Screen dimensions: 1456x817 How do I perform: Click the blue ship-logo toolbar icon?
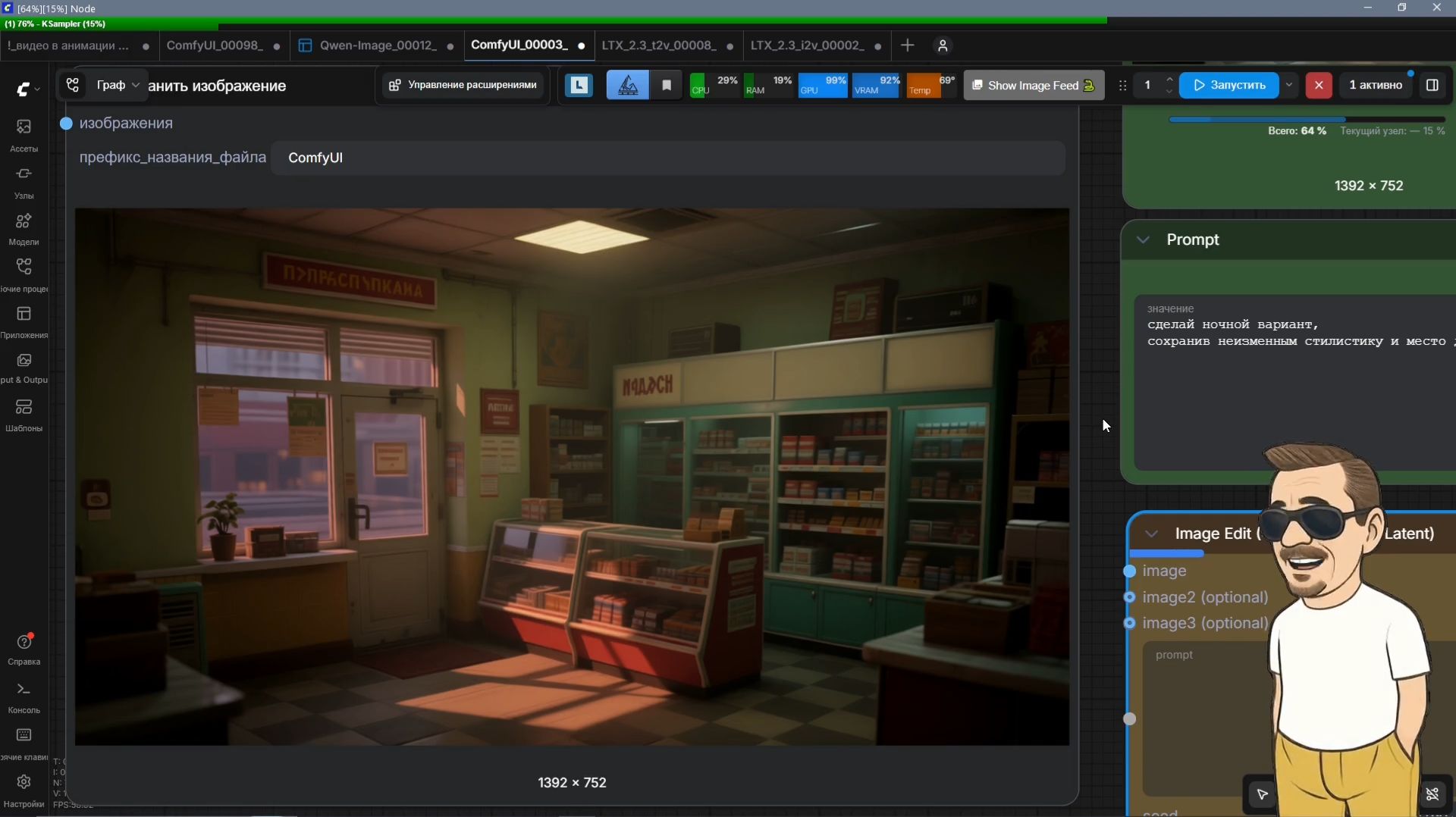point(628,86)
